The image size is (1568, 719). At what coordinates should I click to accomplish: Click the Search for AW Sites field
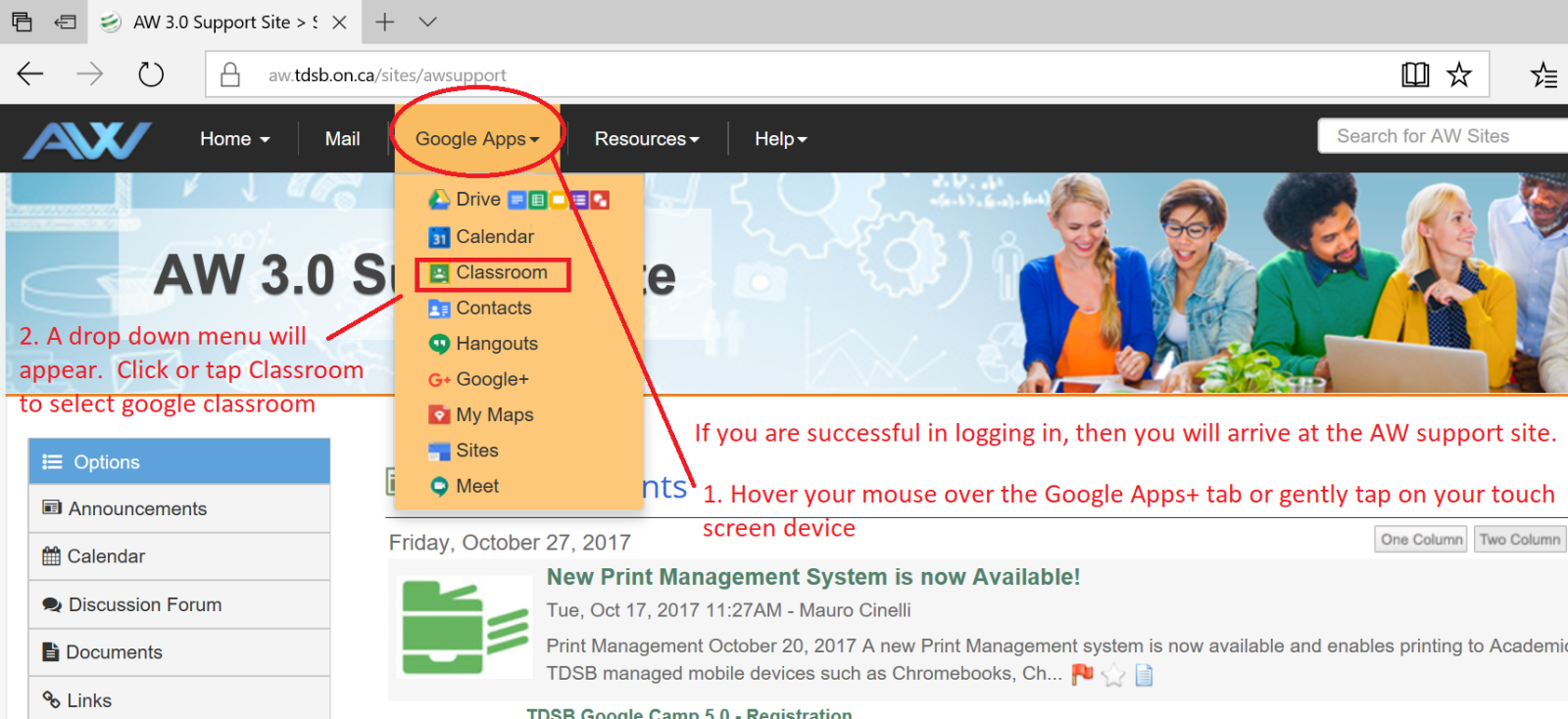click(x=1443, y=136)
